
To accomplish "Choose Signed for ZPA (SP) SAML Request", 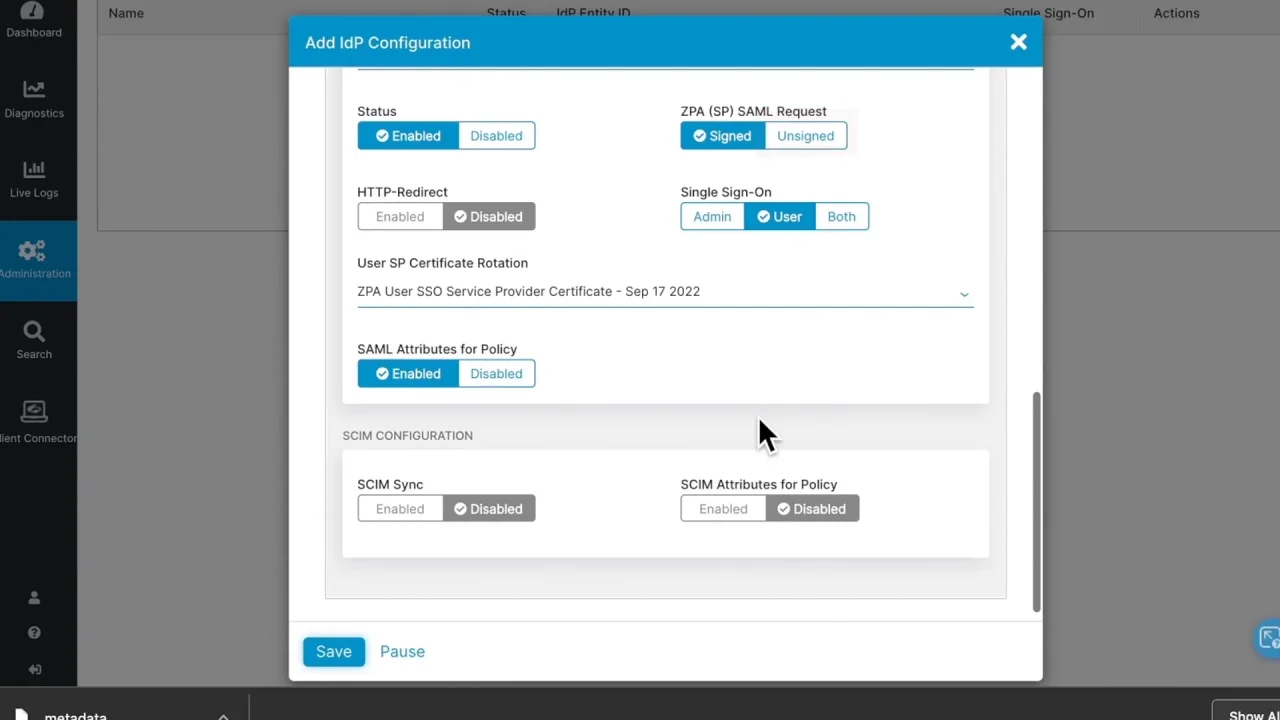I will (722, 136).
